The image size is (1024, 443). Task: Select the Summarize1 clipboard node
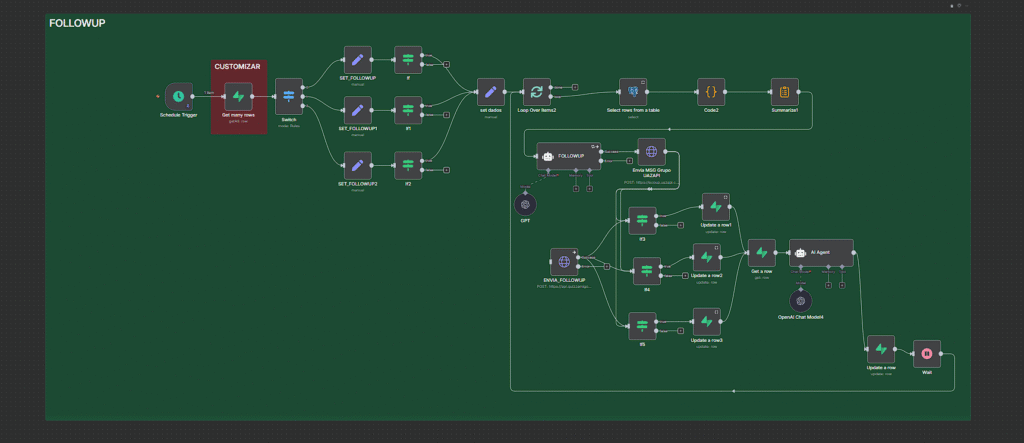[x=784, y=92]
